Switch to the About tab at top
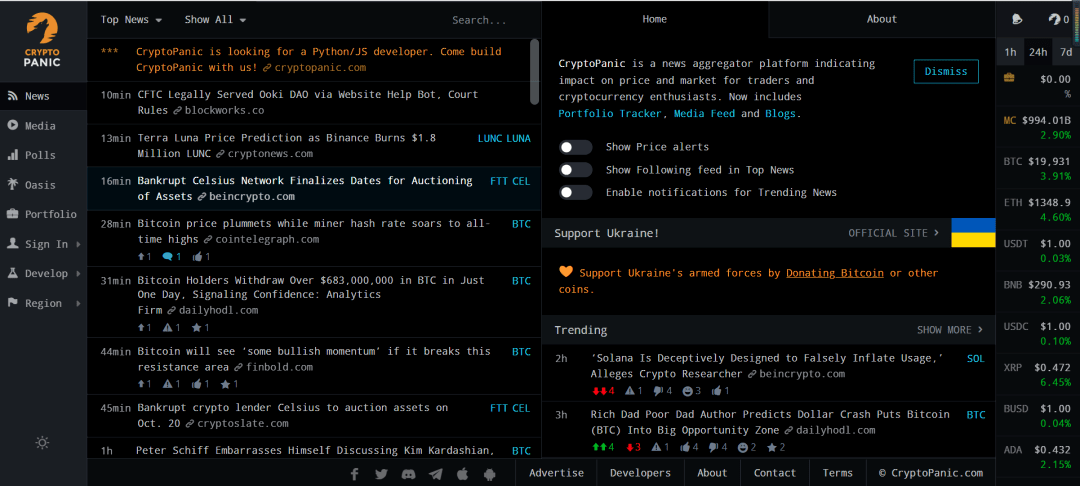 coord(882,19)
